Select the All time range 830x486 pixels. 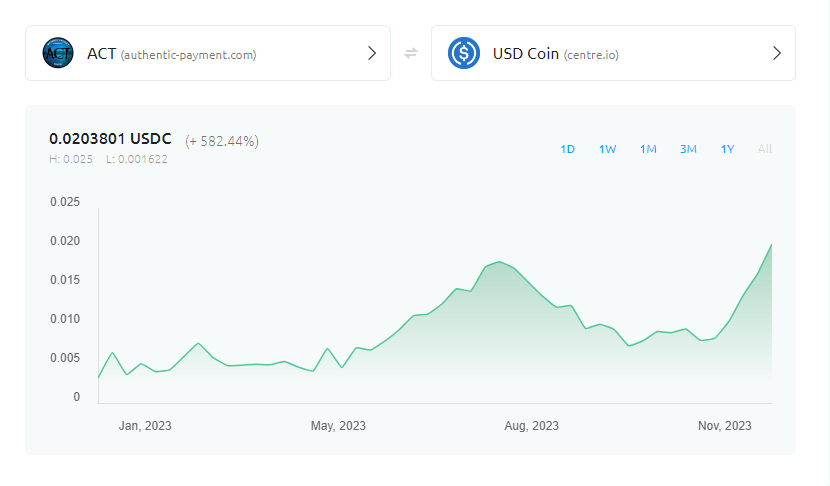(765, 149)
